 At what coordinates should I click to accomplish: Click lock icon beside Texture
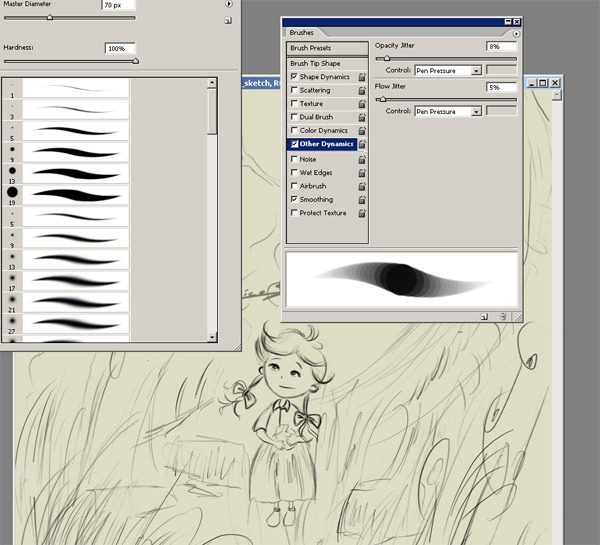pyautogui.click(x=362, y=104)
